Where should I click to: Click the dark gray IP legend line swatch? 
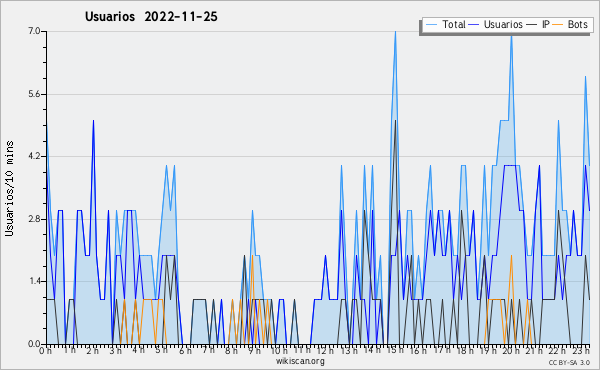click(x=532, y=25)
